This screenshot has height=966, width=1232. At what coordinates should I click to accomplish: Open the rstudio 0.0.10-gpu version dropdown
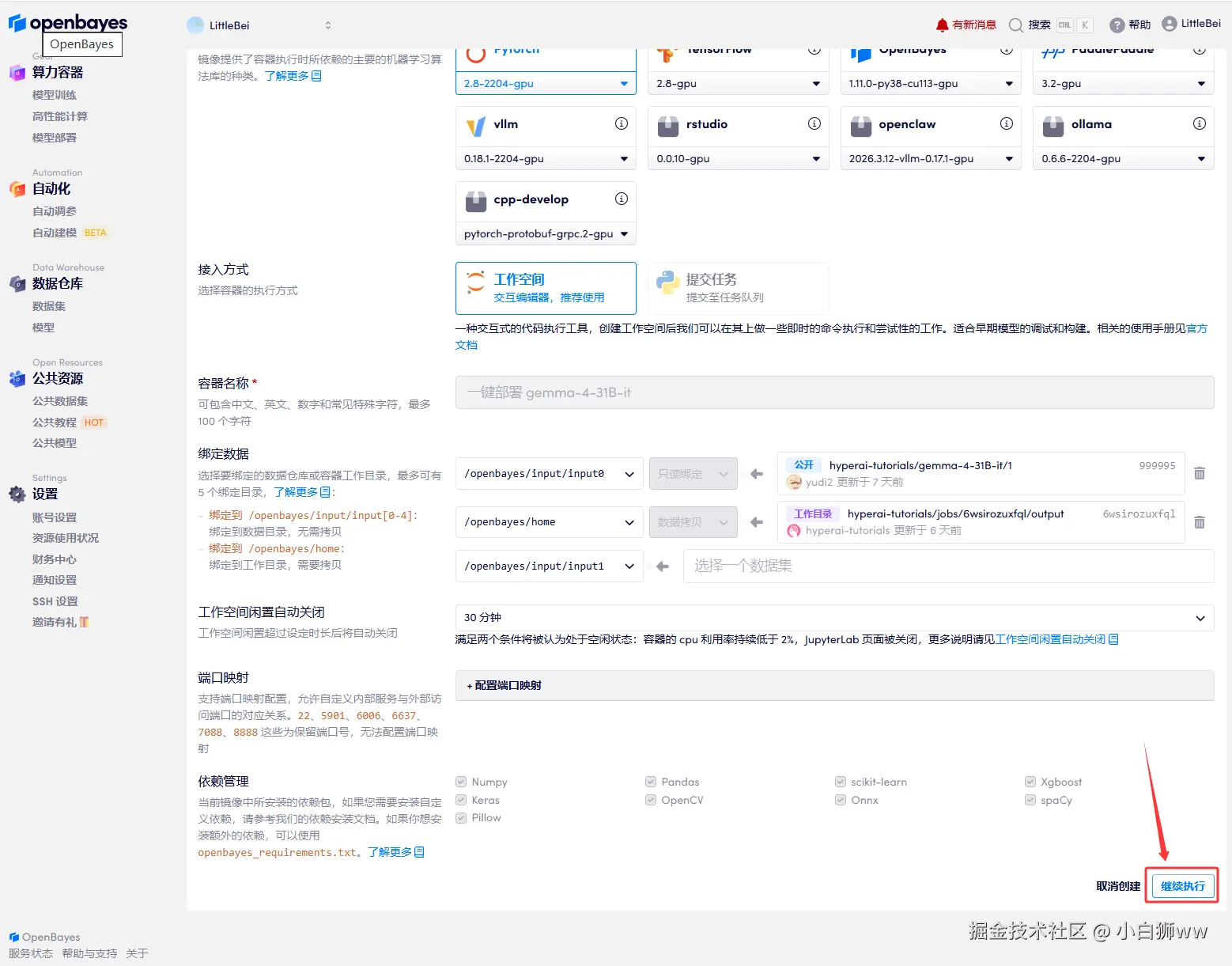(738, 158)
